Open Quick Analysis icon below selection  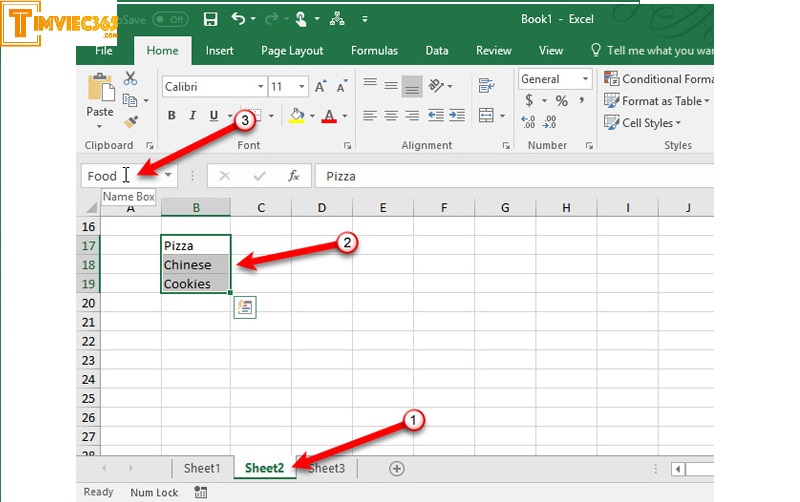[x=245, y=308]
